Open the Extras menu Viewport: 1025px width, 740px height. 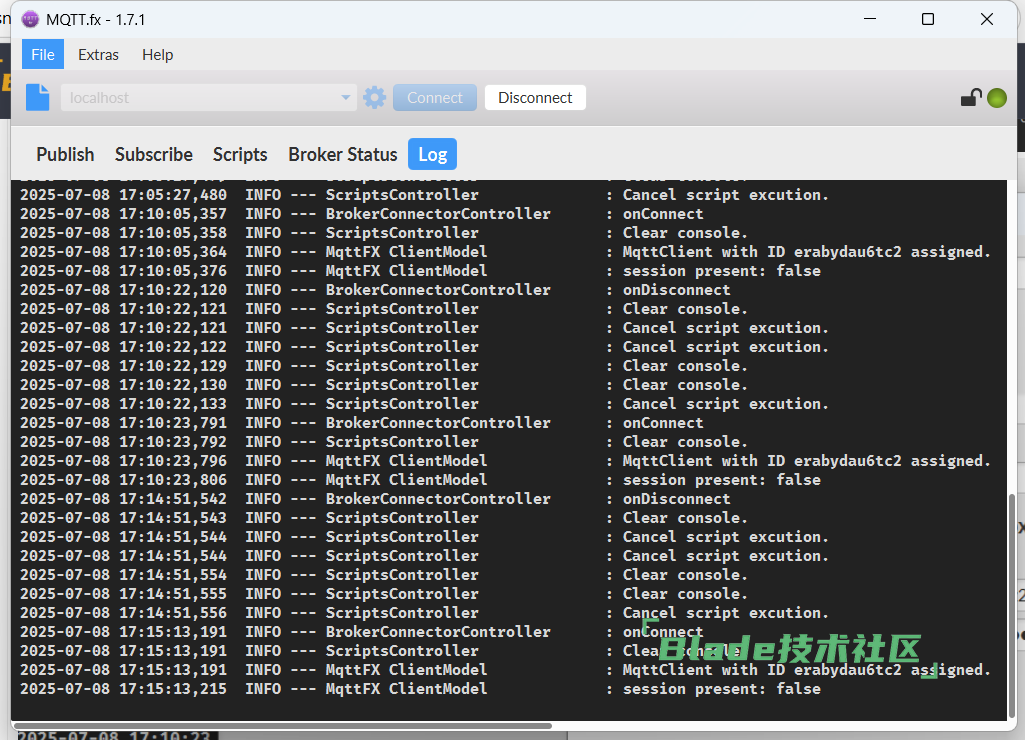(98, 55)
